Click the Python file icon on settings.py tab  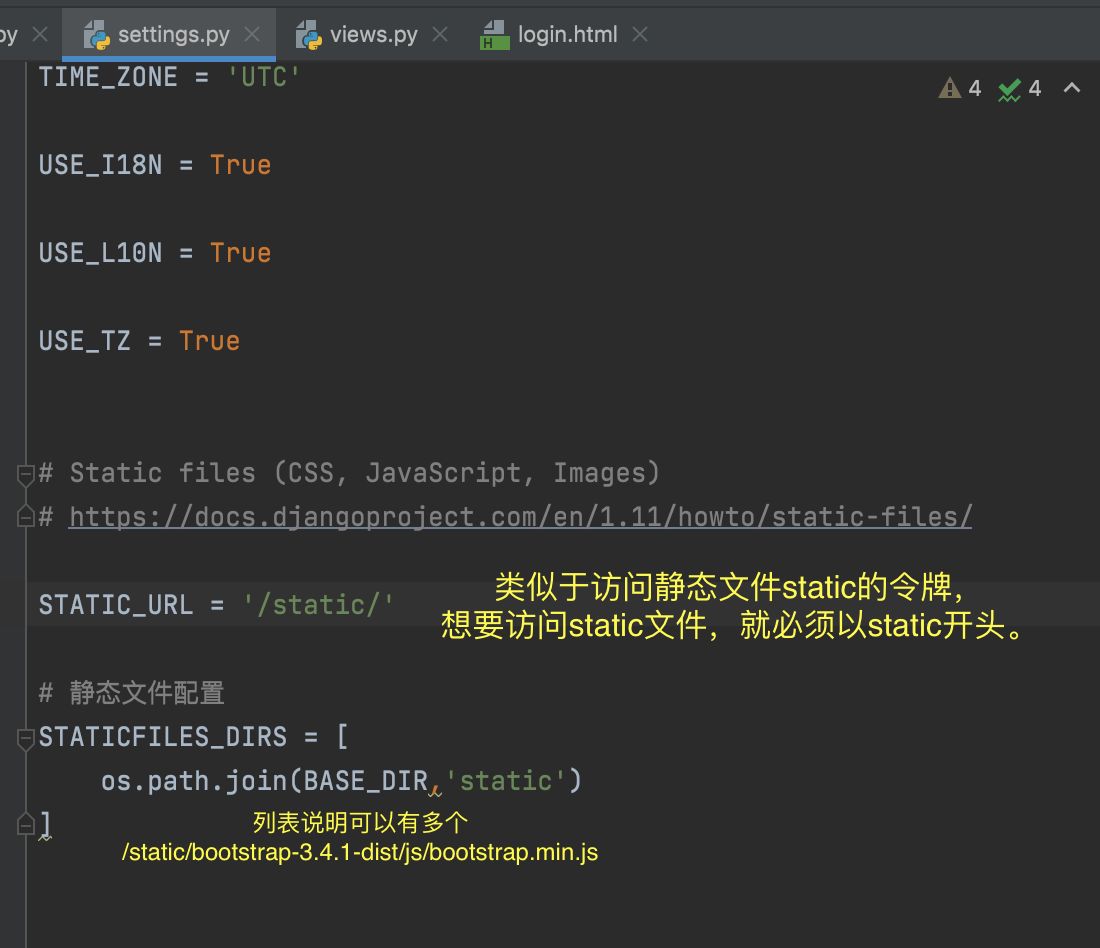[x=97, y=35]
